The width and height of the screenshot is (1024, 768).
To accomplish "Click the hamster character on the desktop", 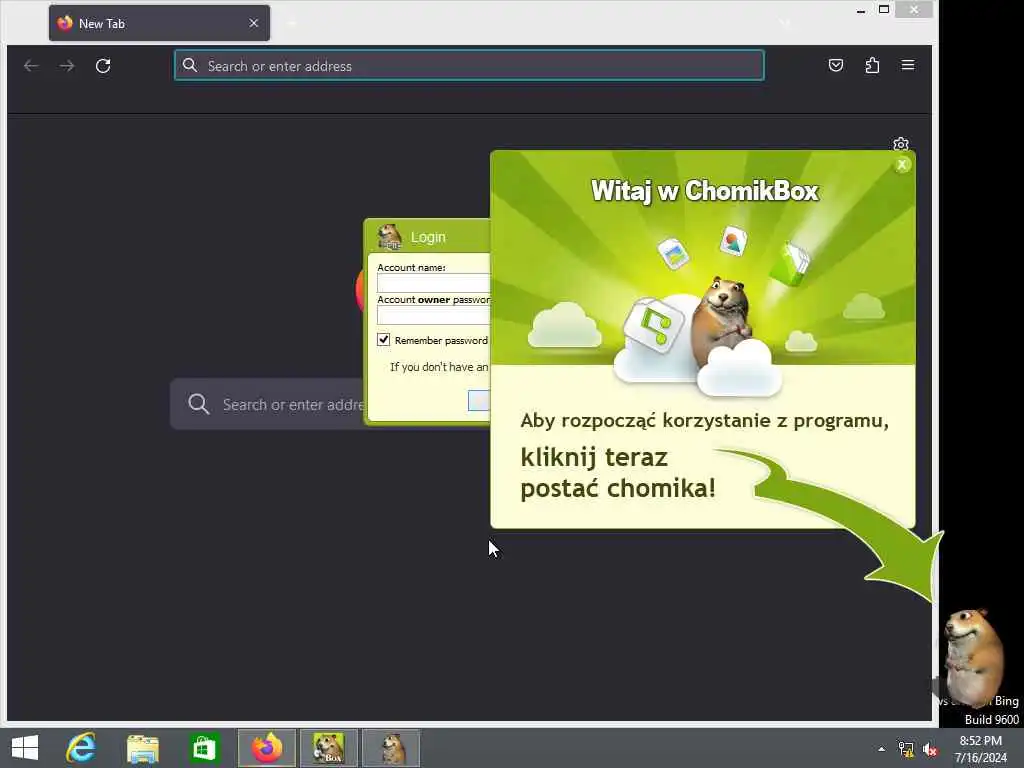I will [x=972, y=656].
